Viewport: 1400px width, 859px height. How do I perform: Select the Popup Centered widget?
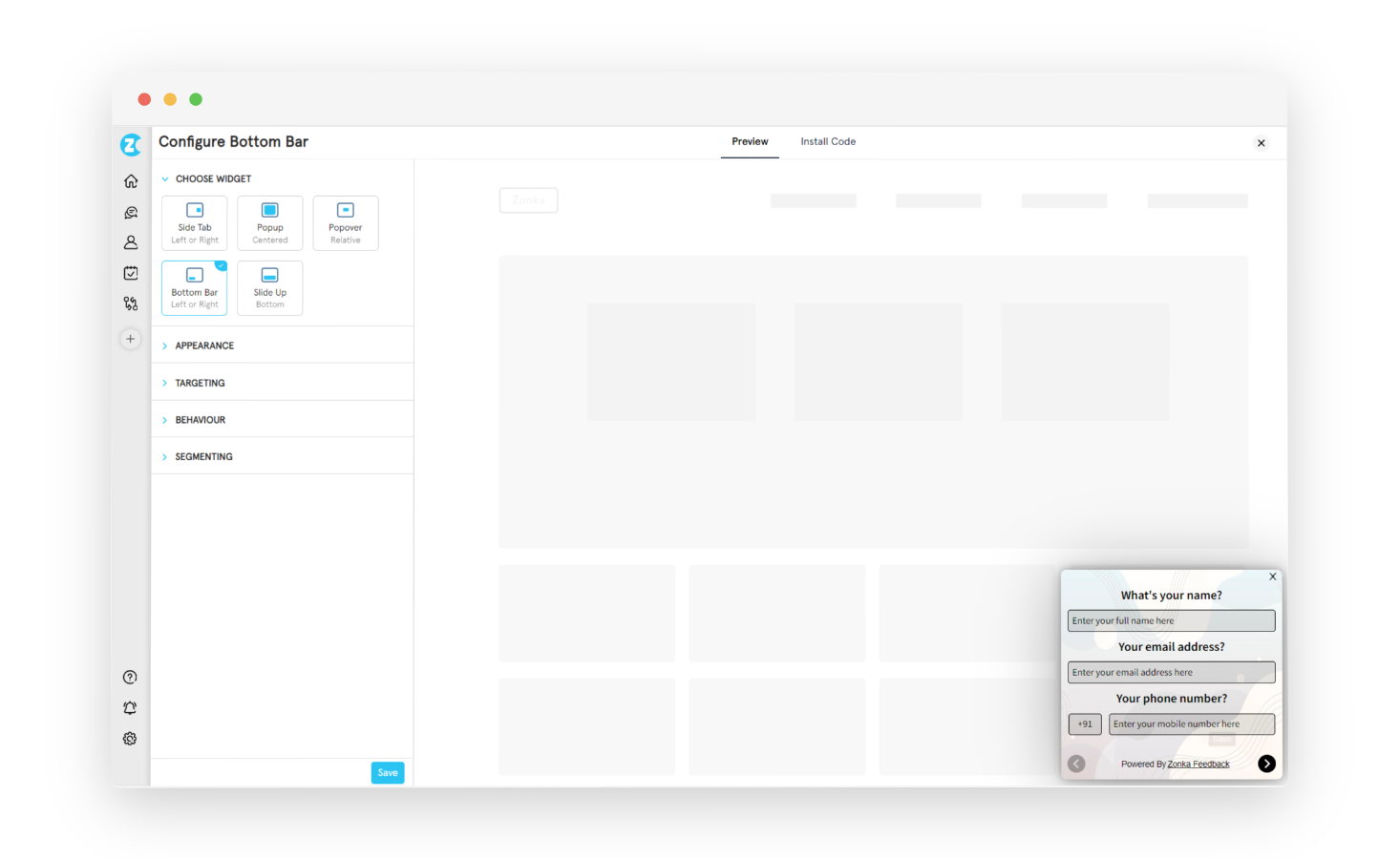(x=270, y=223)
